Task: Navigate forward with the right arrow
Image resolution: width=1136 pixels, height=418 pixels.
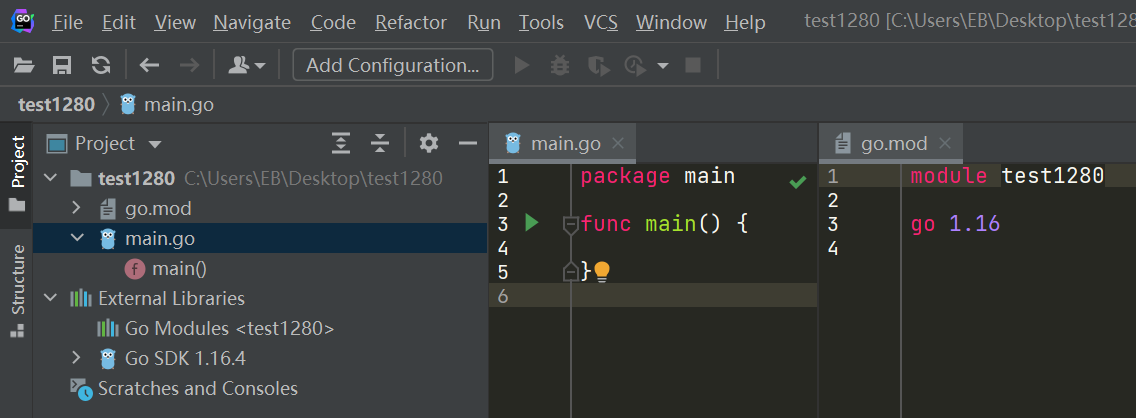Action: click(189, 66)
